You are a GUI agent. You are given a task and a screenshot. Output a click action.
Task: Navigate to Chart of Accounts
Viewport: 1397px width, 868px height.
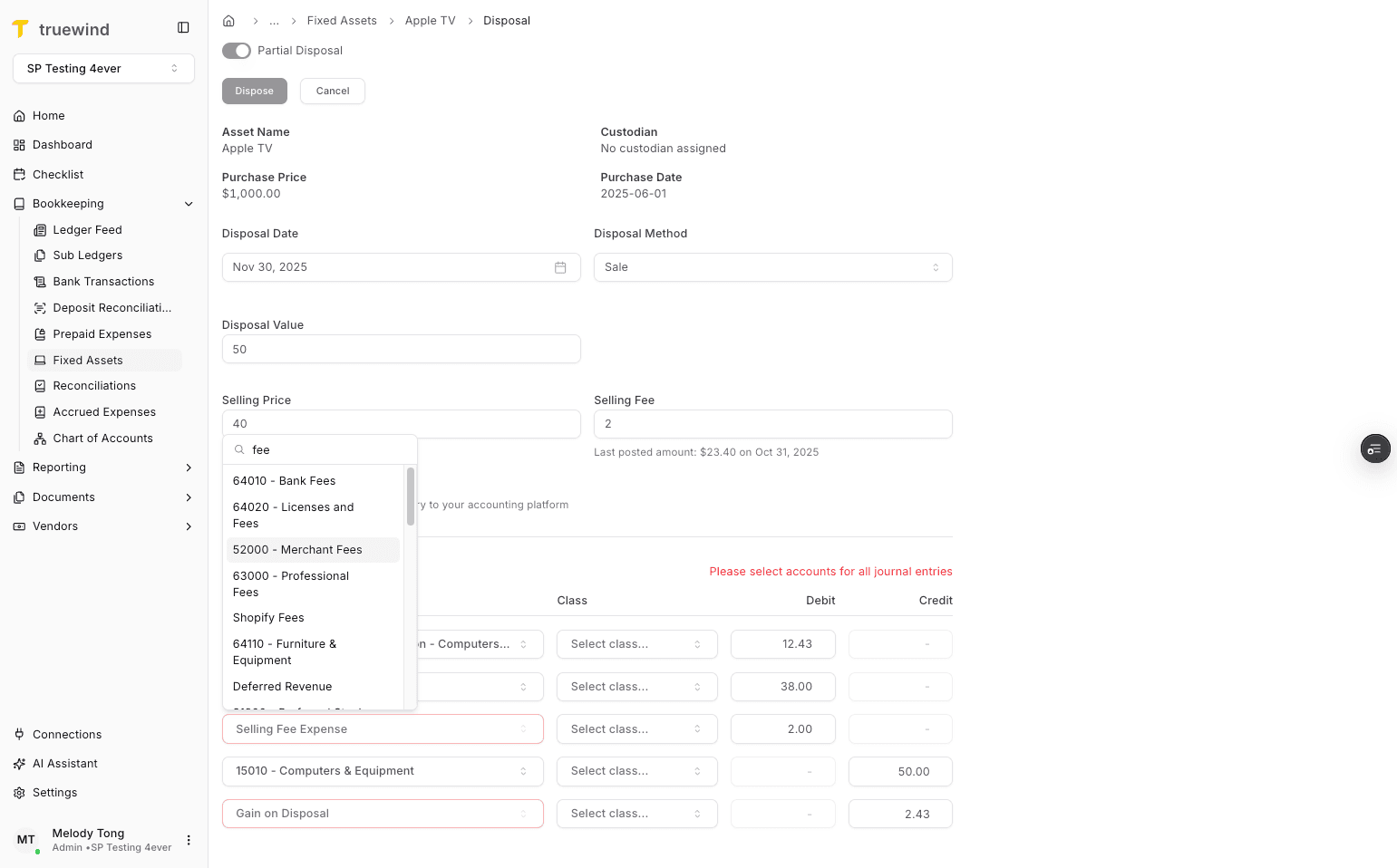click(102, 438)
